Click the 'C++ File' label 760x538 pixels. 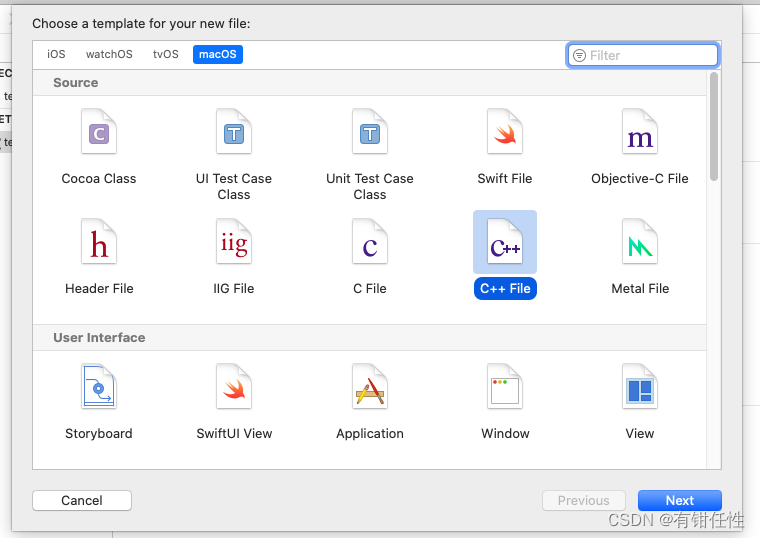505,288
